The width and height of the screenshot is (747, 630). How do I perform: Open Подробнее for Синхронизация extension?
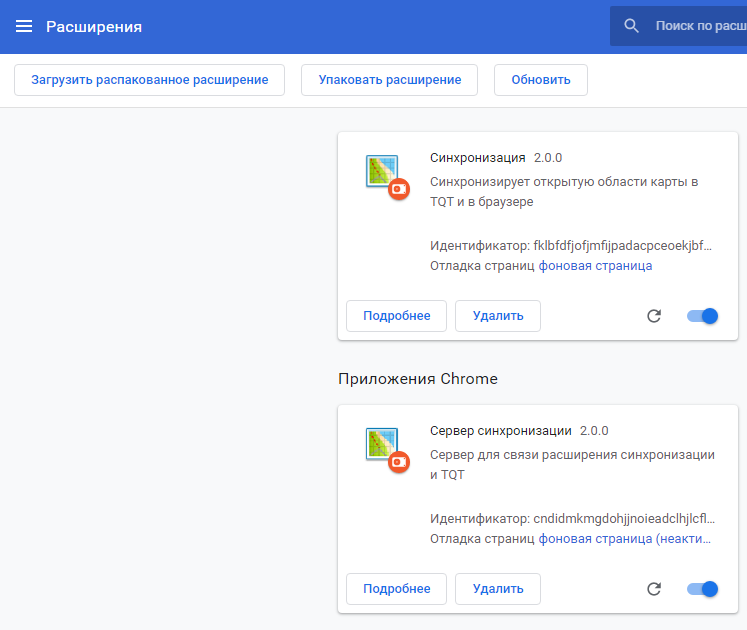coord(396,316)
